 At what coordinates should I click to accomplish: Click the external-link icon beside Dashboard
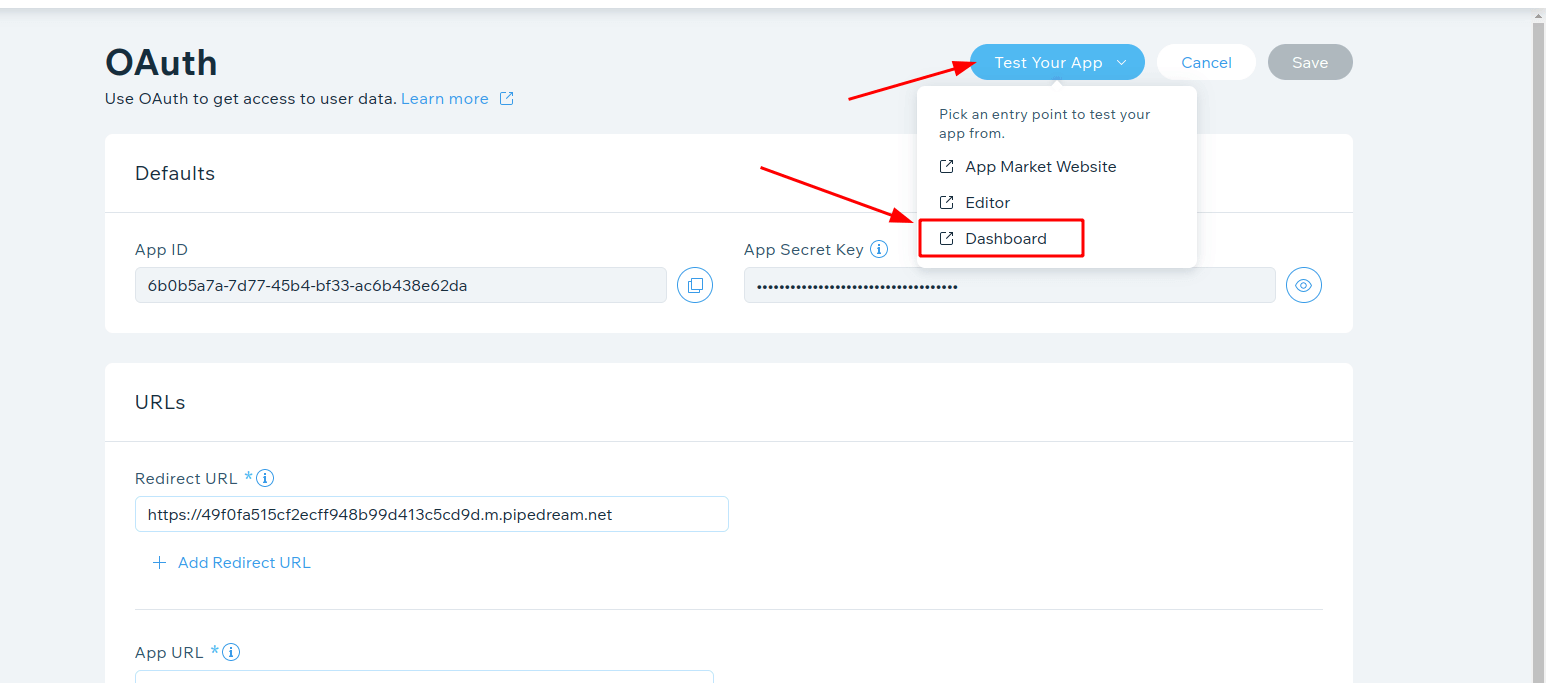(x=946, y=238)
